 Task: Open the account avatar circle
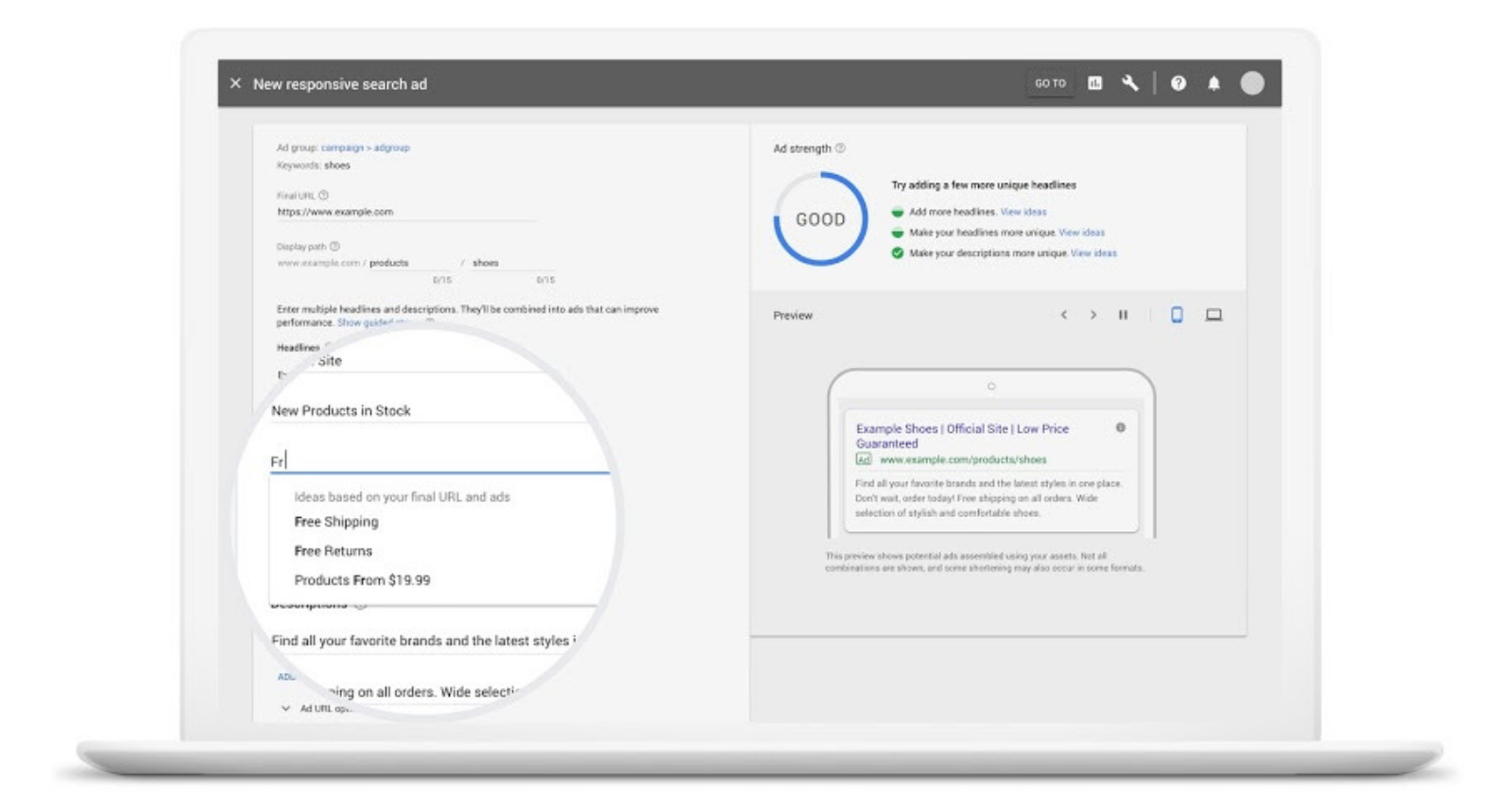[1252, 83]
